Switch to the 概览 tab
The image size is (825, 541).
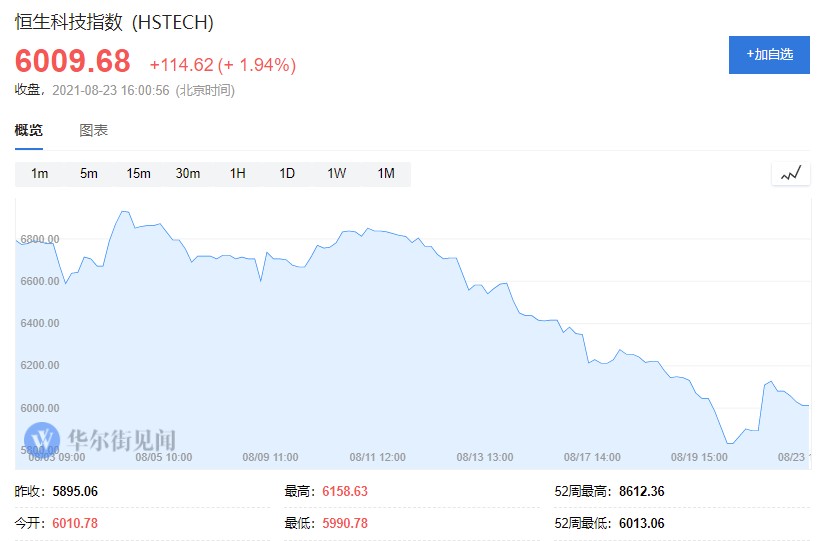pos(29,130)
